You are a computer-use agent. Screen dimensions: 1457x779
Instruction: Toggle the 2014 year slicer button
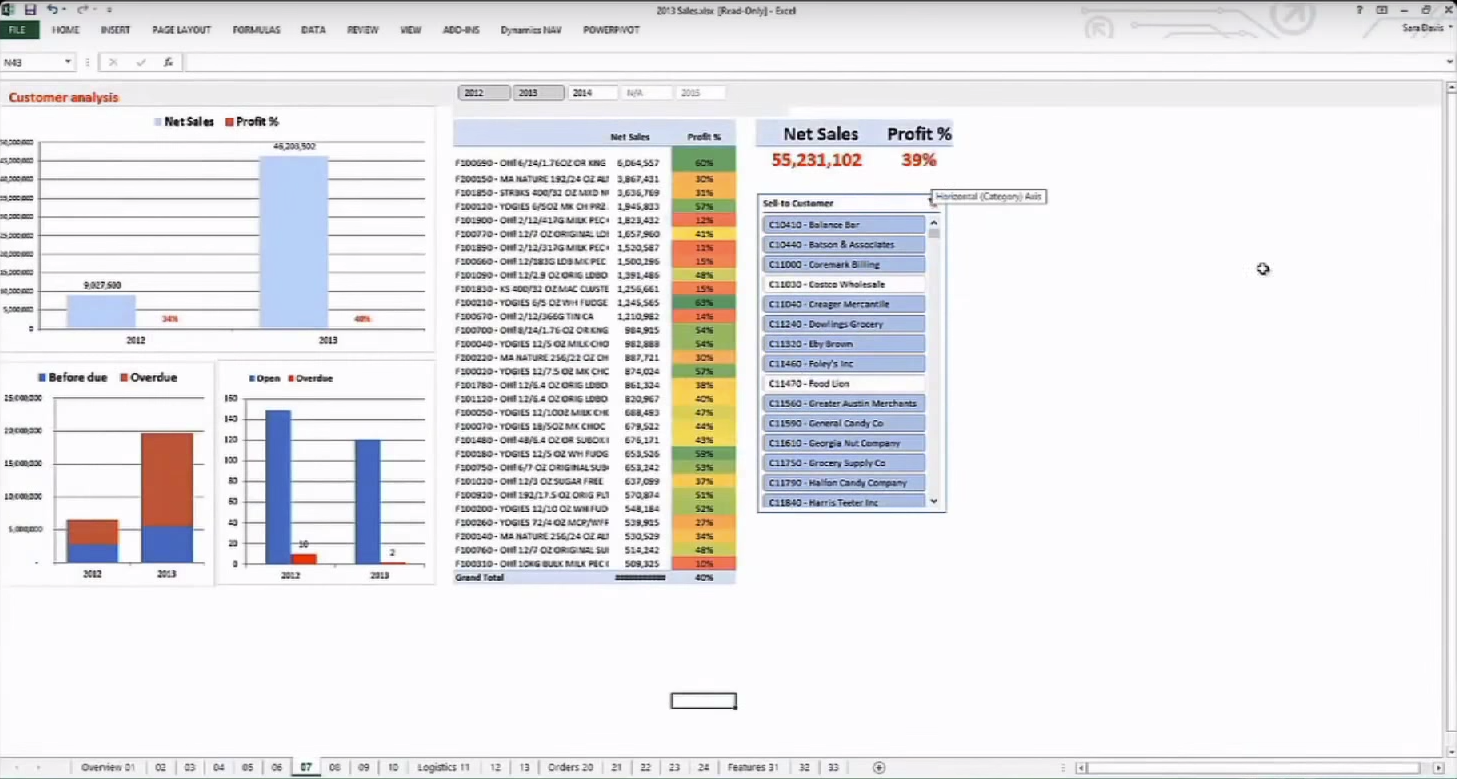pyautogui.click(x=592, y=93)
